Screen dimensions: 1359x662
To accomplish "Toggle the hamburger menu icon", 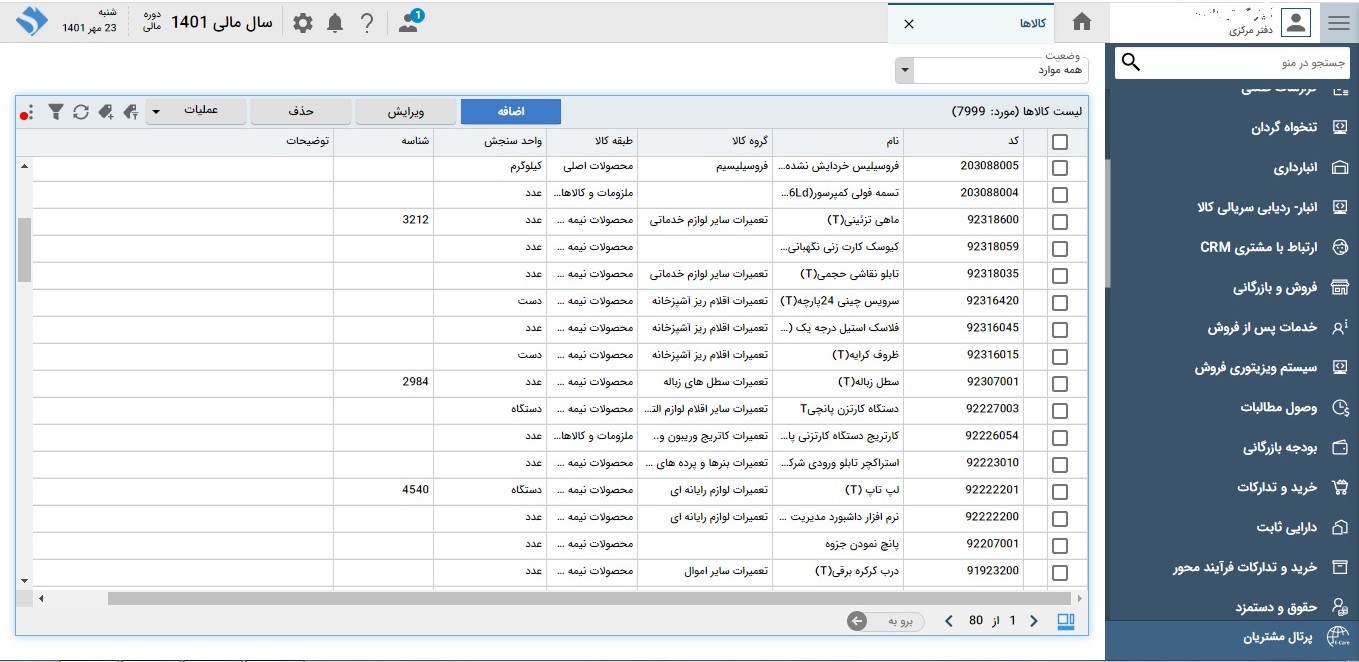I will (1338, 23).
